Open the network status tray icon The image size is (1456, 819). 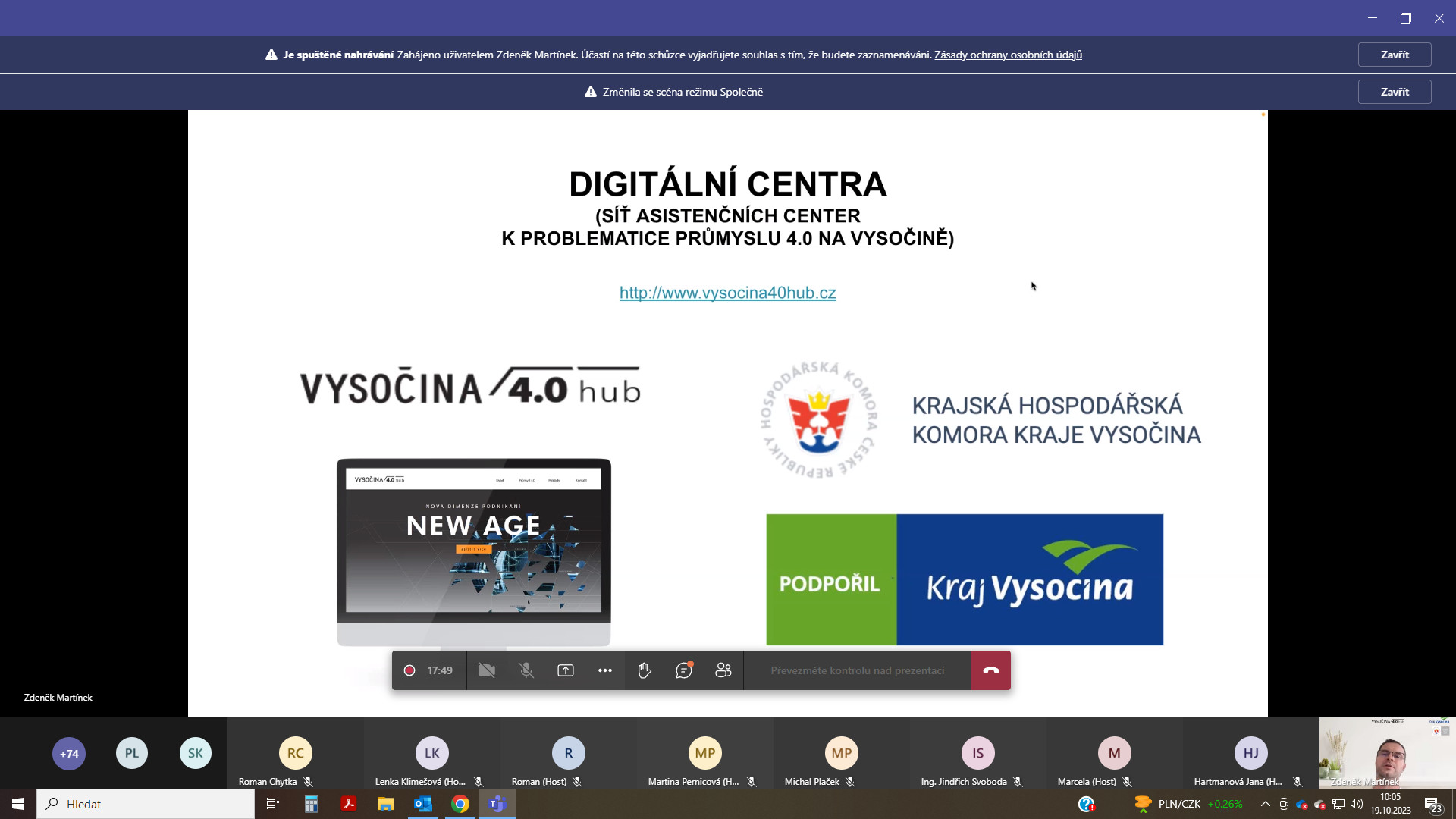tap(1338, 804)
